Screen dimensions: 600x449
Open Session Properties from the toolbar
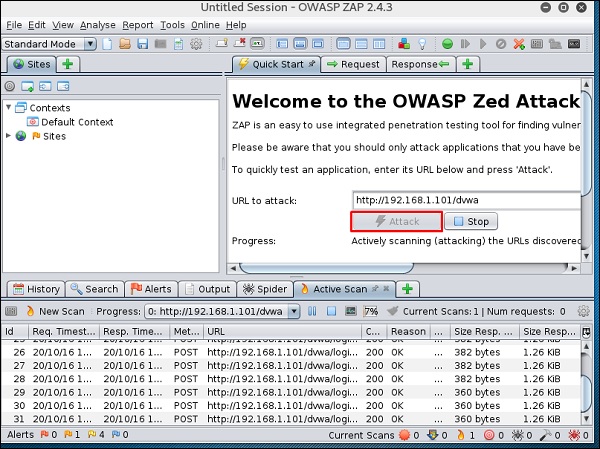(x=178, y=44)
